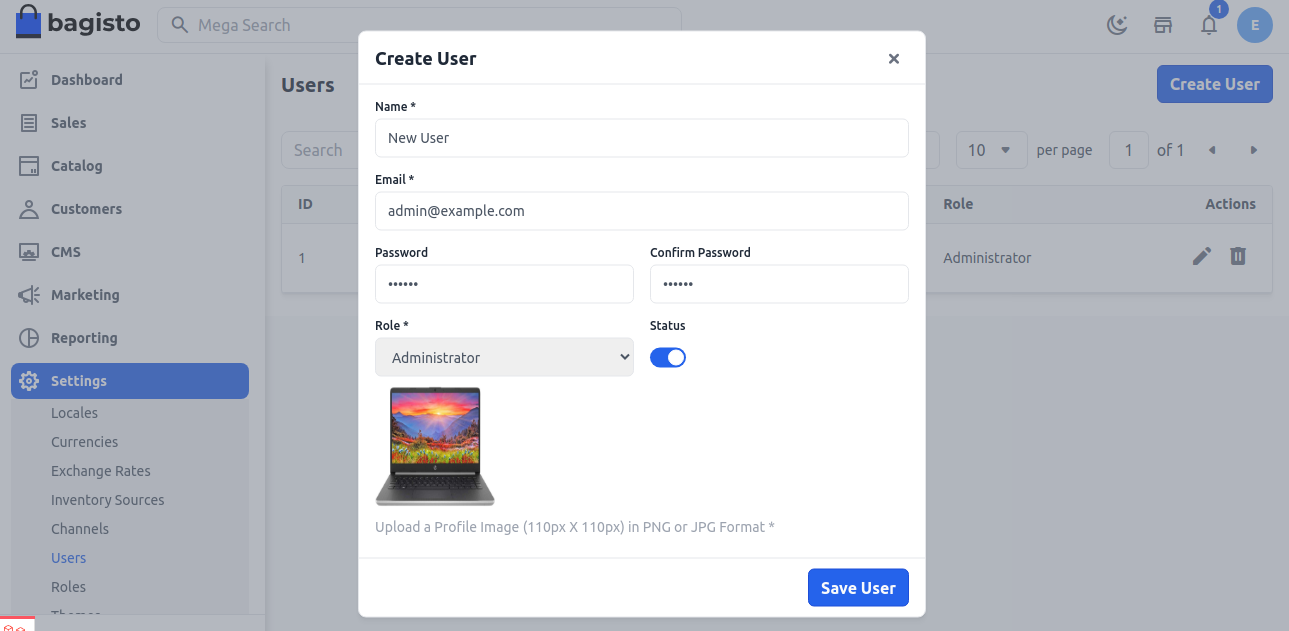Toggle dark mode with the moon icon
Viewport: 1289px width, 631px height.
pyautogui.click(x=1117, y=24)
